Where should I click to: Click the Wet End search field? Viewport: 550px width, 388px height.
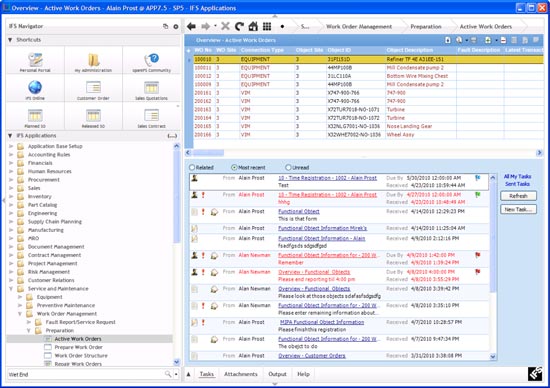[86, 374]
